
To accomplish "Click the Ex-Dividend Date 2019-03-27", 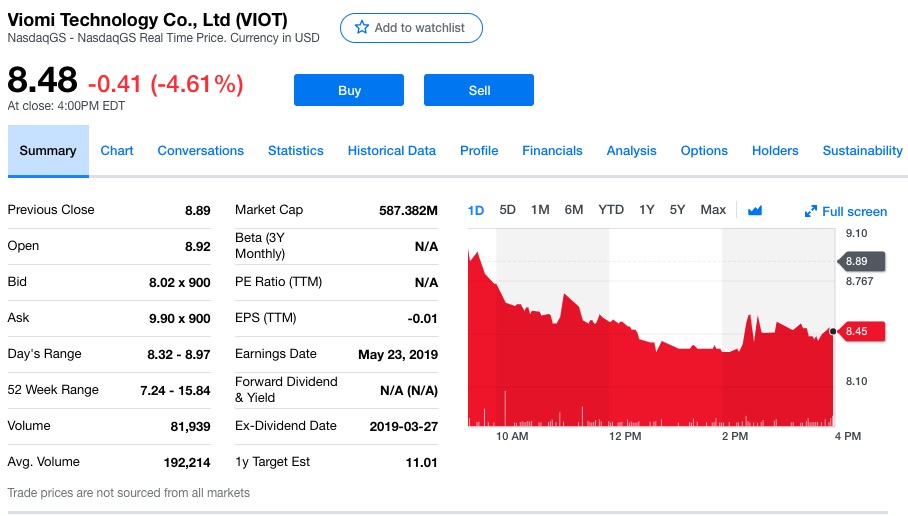I will coord(404,426).
